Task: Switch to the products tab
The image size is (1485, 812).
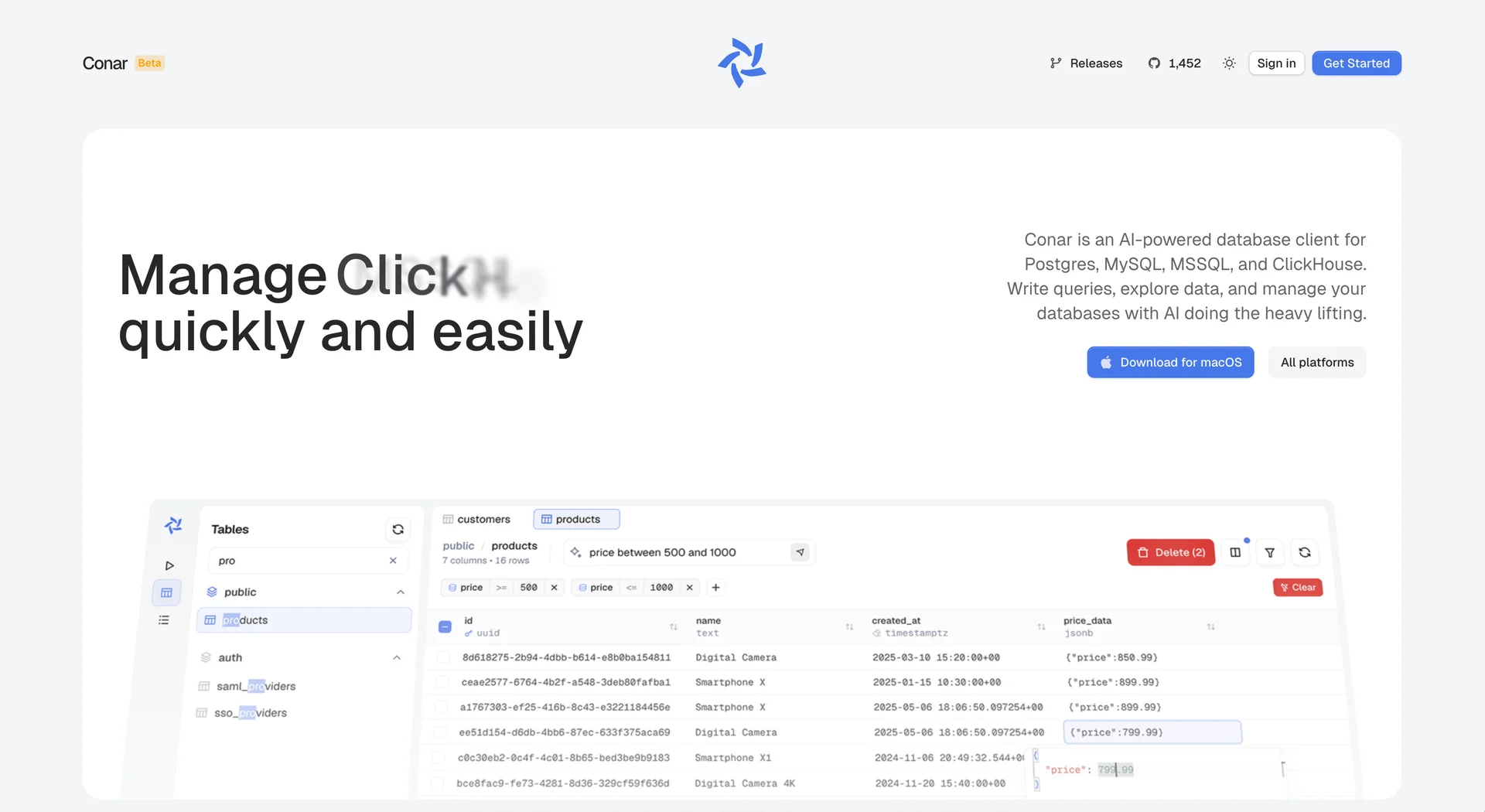Action: click(576, 519)
